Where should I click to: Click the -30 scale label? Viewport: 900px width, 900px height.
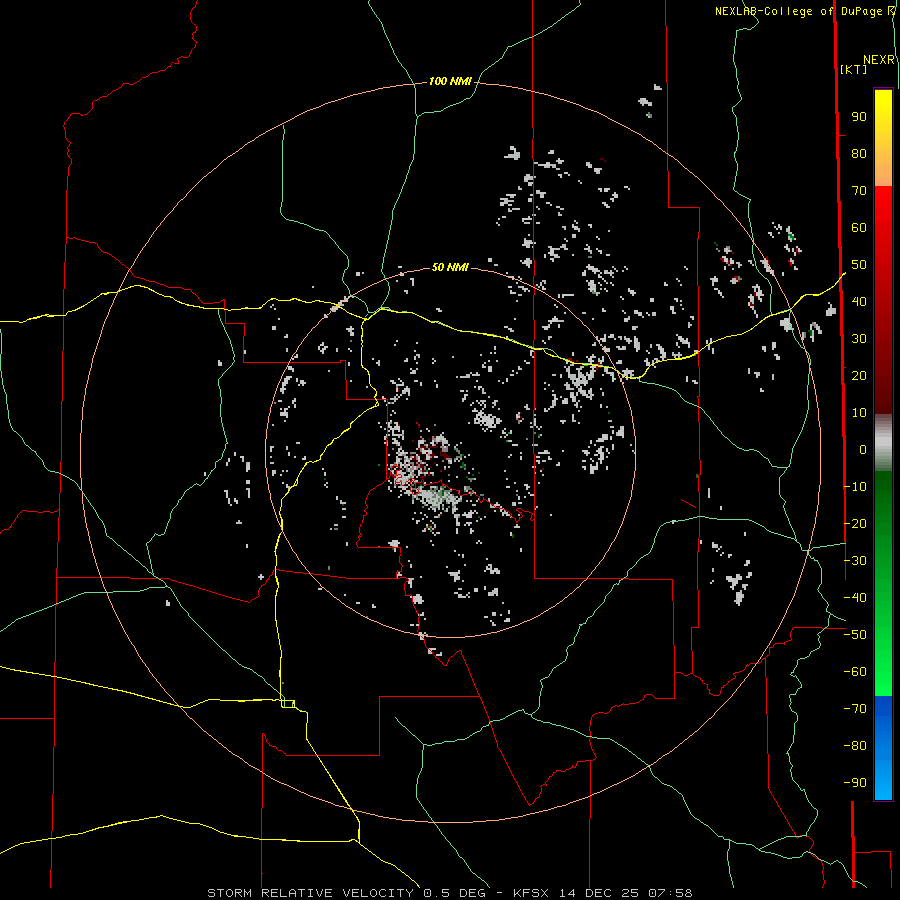(x=855, y=561)
